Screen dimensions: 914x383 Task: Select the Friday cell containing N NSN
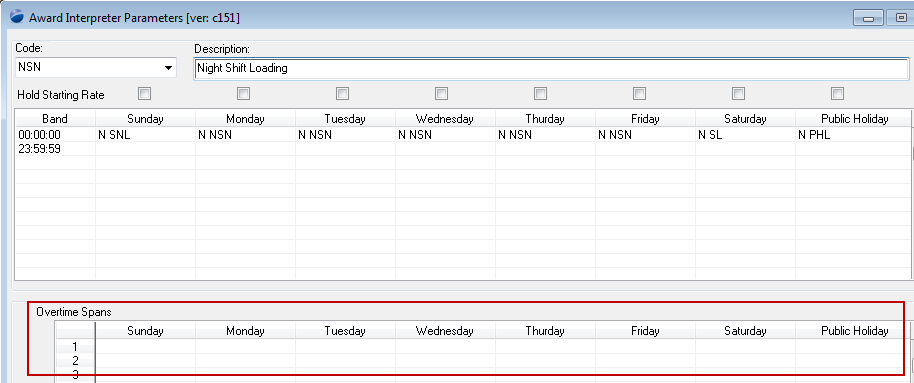point(645,135)
